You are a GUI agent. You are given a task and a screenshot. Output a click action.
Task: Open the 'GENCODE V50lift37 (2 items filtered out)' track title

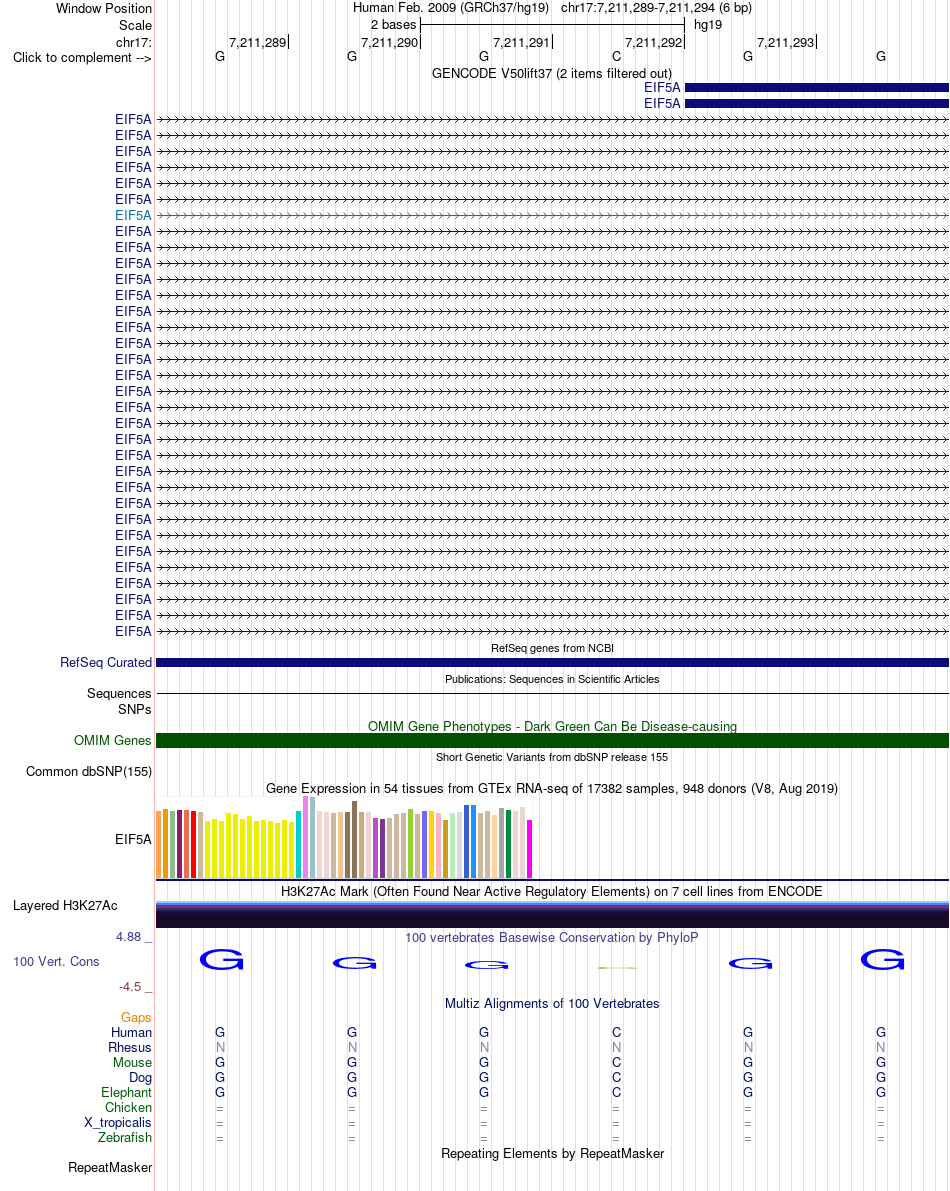(x=552, y=74)
